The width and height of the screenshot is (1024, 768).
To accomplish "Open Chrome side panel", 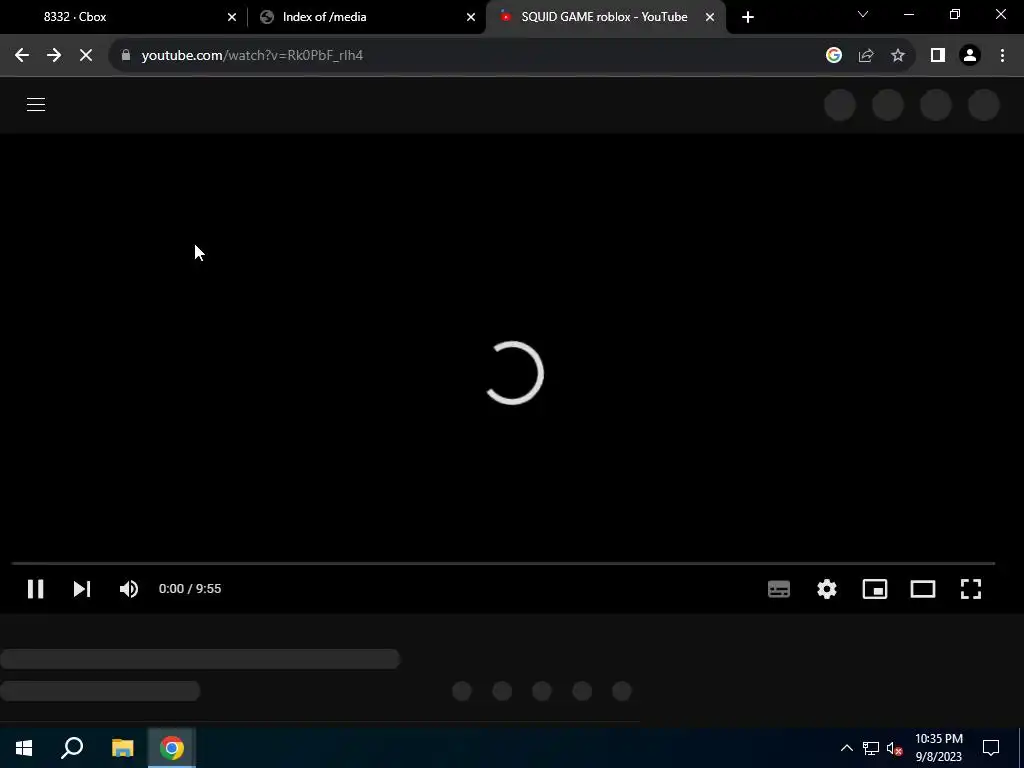I will pos(938,56).
